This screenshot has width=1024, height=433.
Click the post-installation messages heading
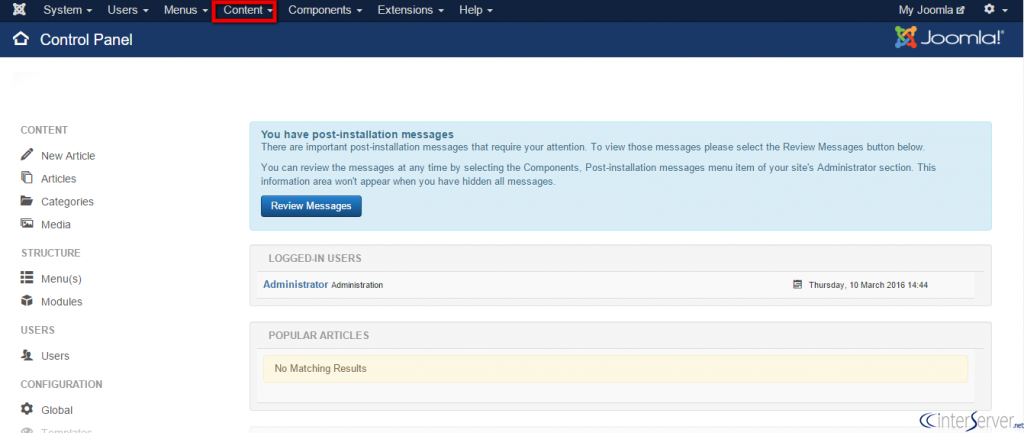[357, 135]
